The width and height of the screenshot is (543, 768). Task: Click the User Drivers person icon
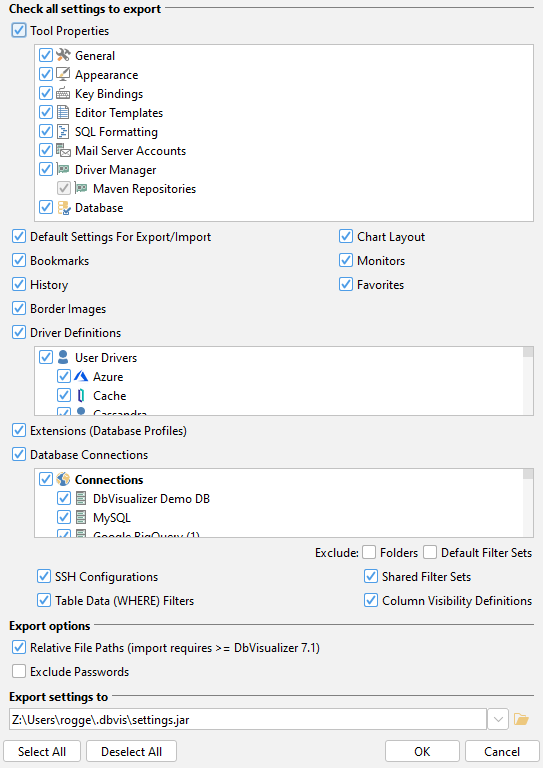[63, 357]
